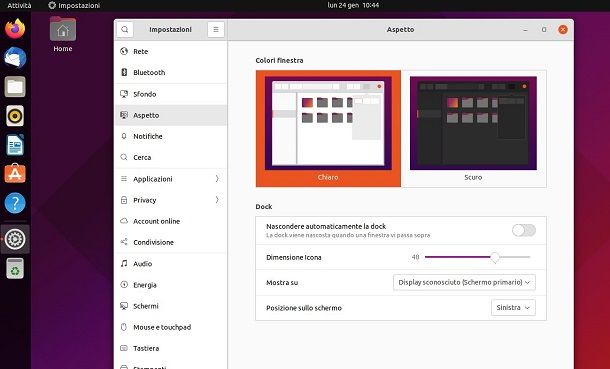Click the Colori finestra heading
This screenshot has height=369, width=610.
(279, 60)
